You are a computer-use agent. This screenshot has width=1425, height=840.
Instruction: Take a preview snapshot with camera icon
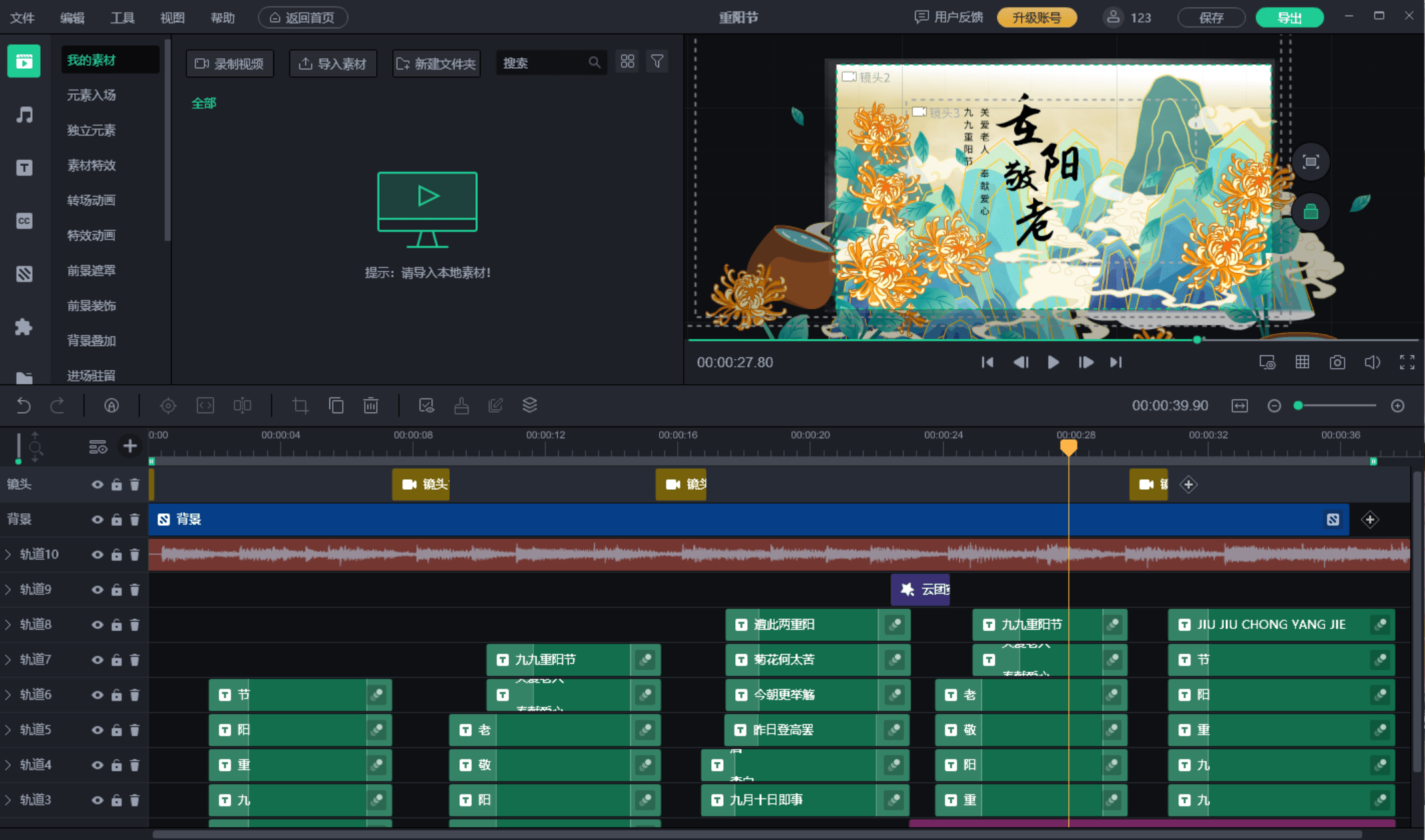pyautogui.click(x=1337, y=362)
